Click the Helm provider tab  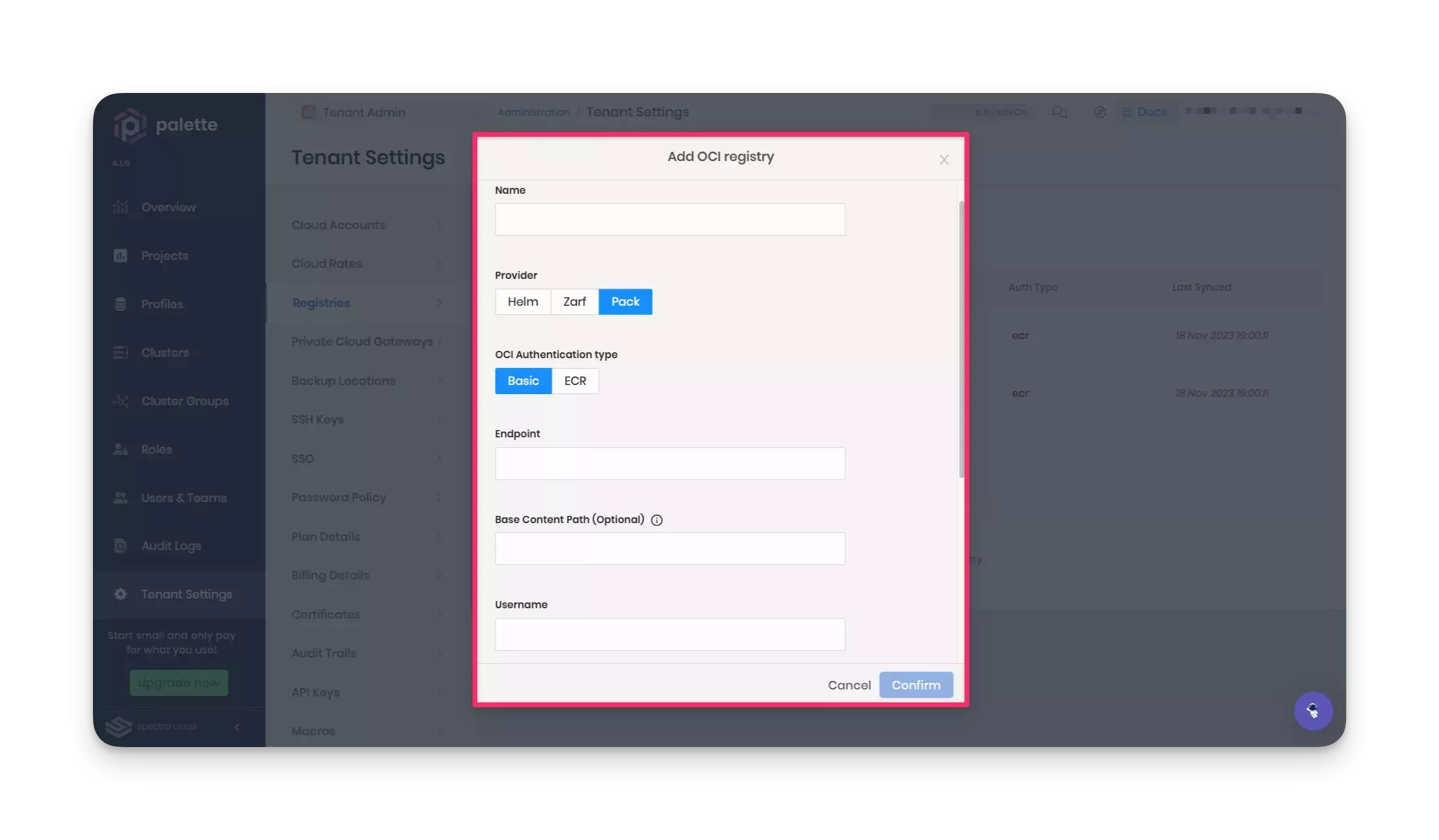coord(523,301)
